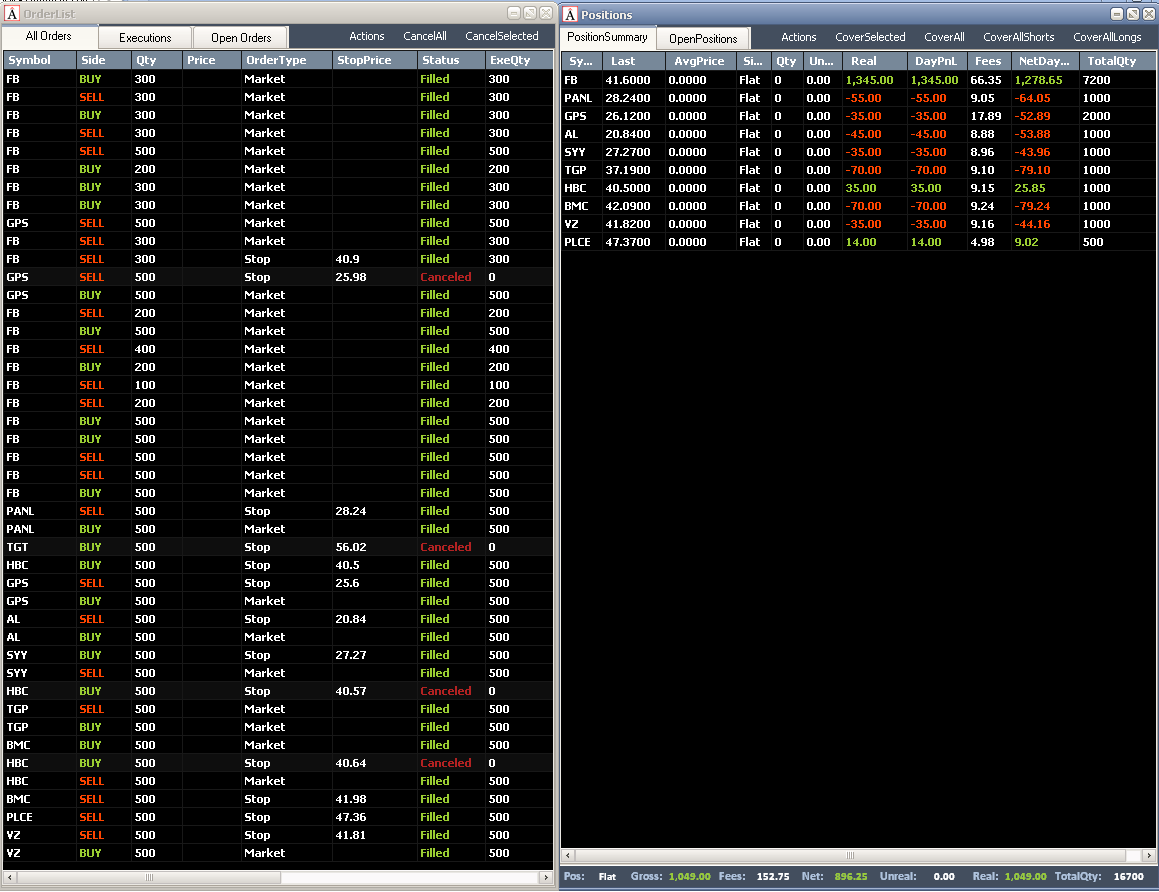Image resolution: width=1159 pixels, height=892 pixels.
Task: Maximize the Positions window
Action: (x=1132, y=14)
